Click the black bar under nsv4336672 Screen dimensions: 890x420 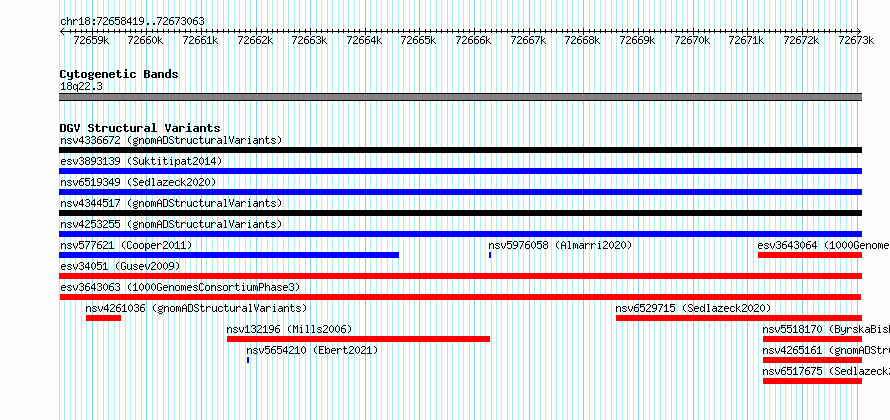461,150
